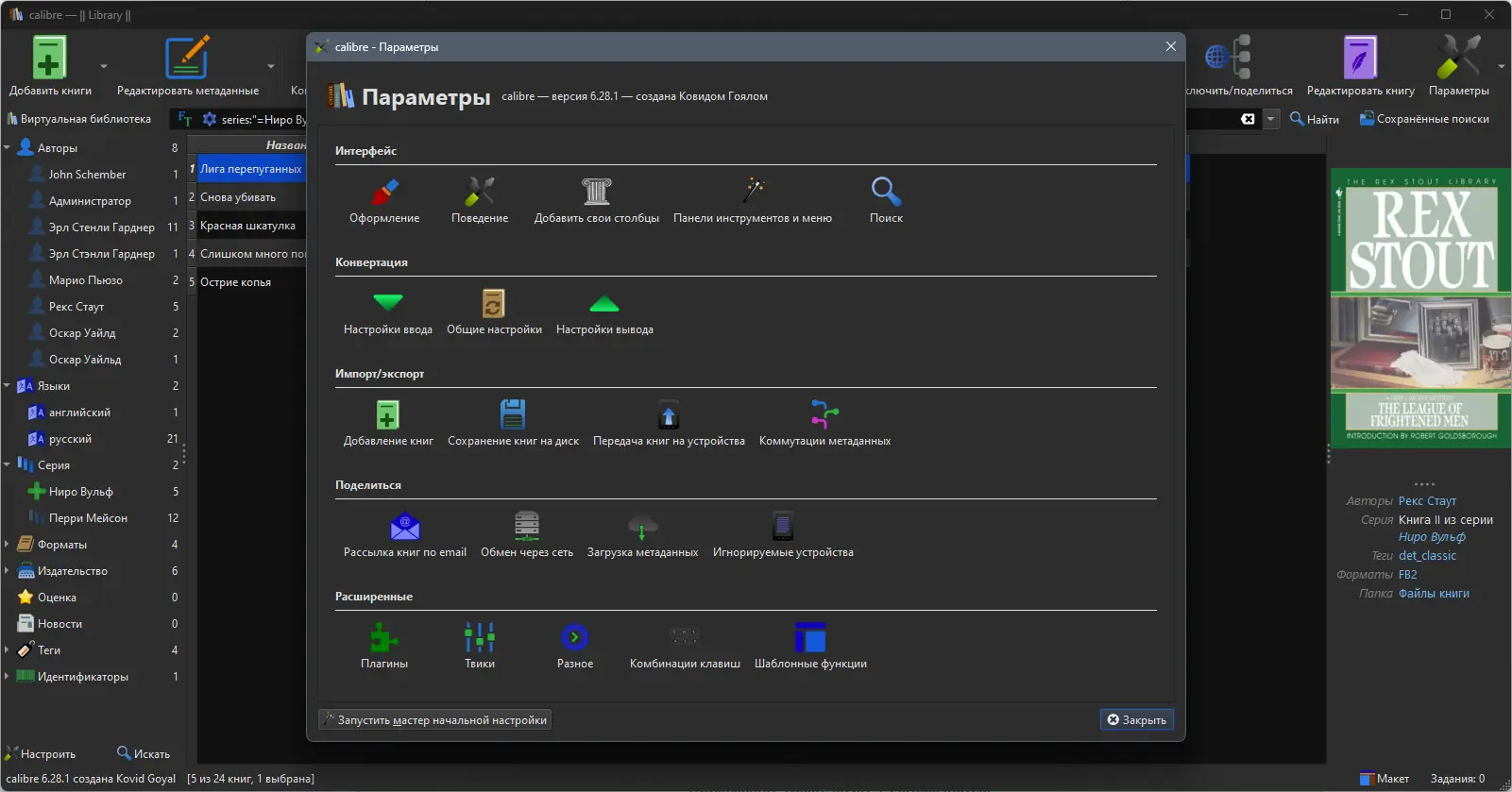Image resolution: width=1512 pixels, height=792 pixels.
Task: Expand the Идентификаторы tree category
Action: (x=7, y=677)
